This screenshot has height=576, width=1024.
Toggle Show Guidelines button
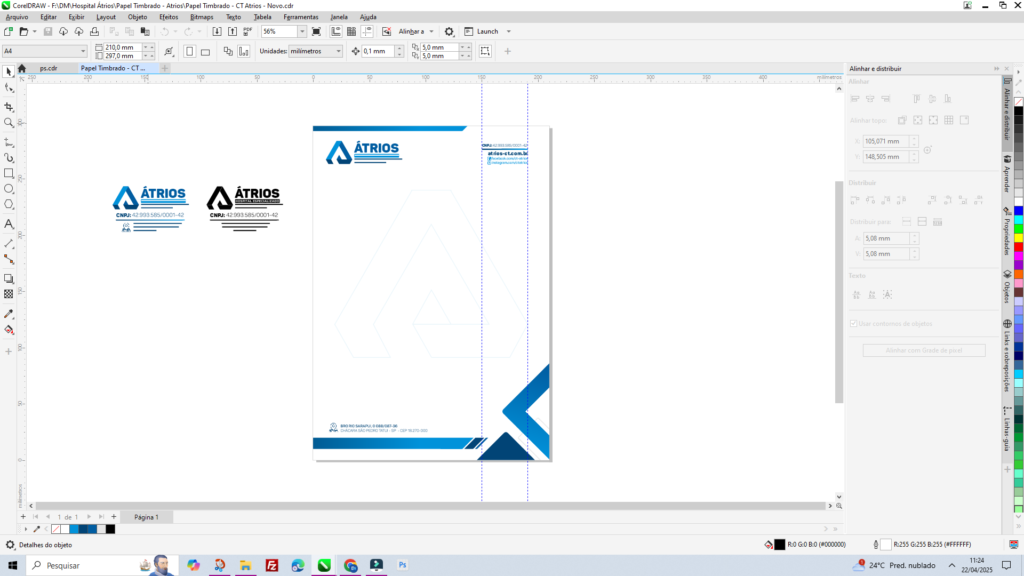[x=367, y=31]
